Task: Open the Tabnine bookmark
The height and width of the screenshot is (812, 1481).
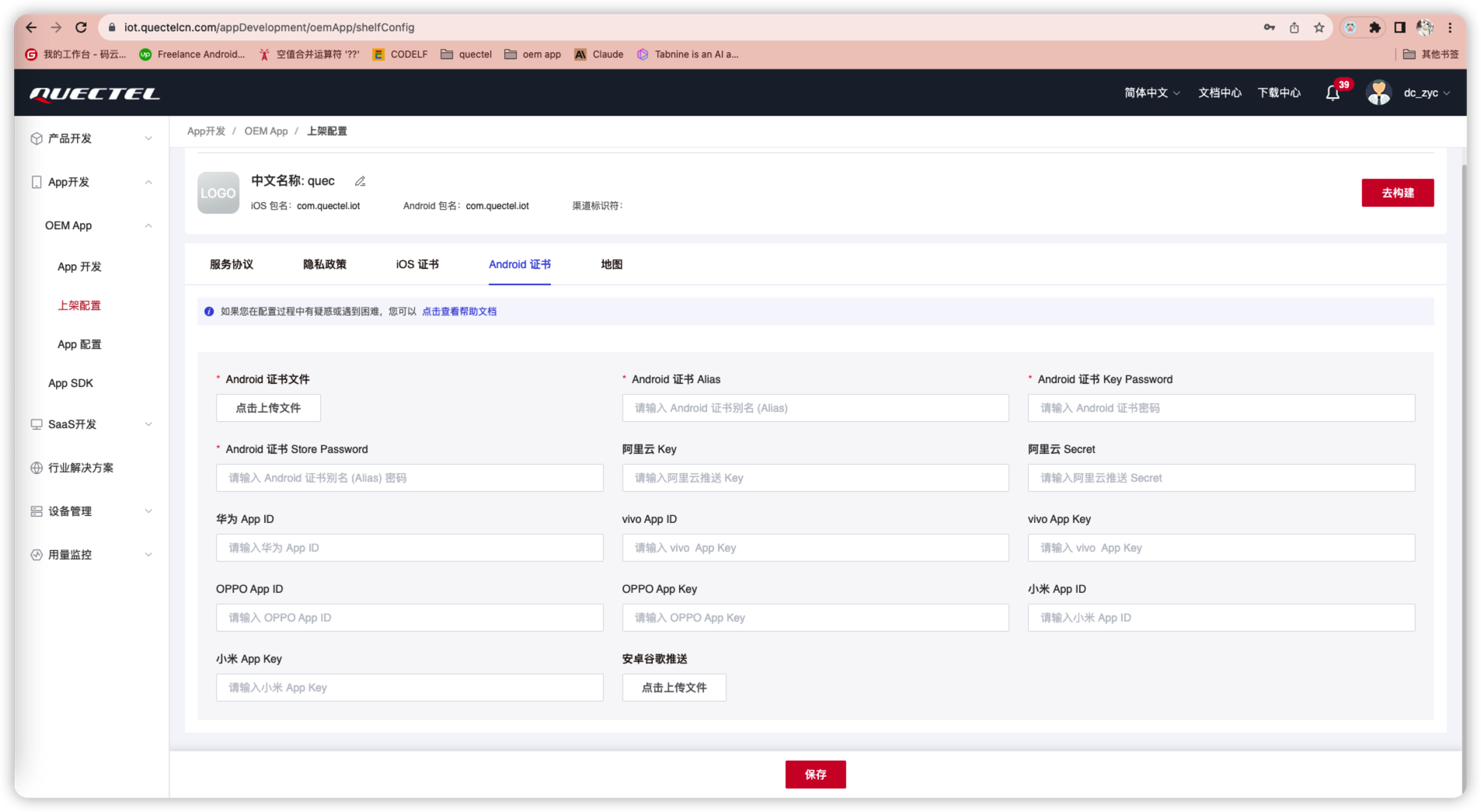Action: [688, 54]
